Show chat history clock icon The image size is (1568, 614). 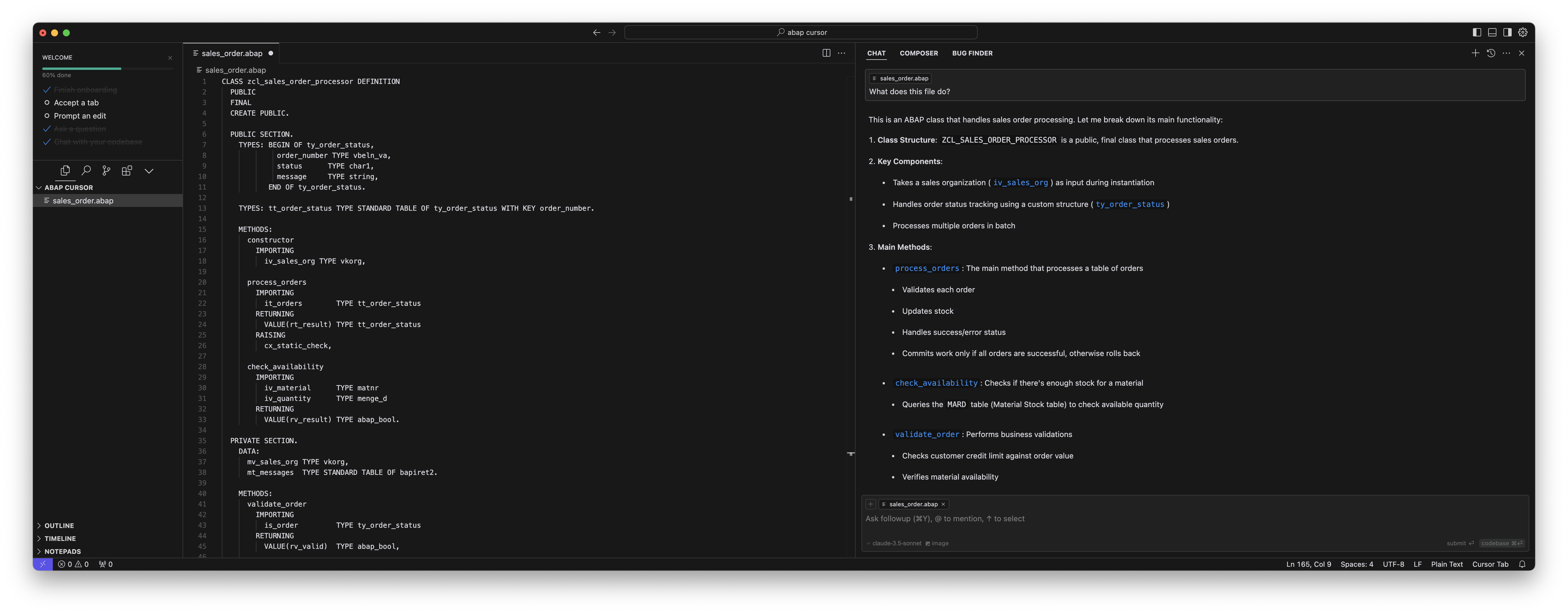coord(1491,53)
